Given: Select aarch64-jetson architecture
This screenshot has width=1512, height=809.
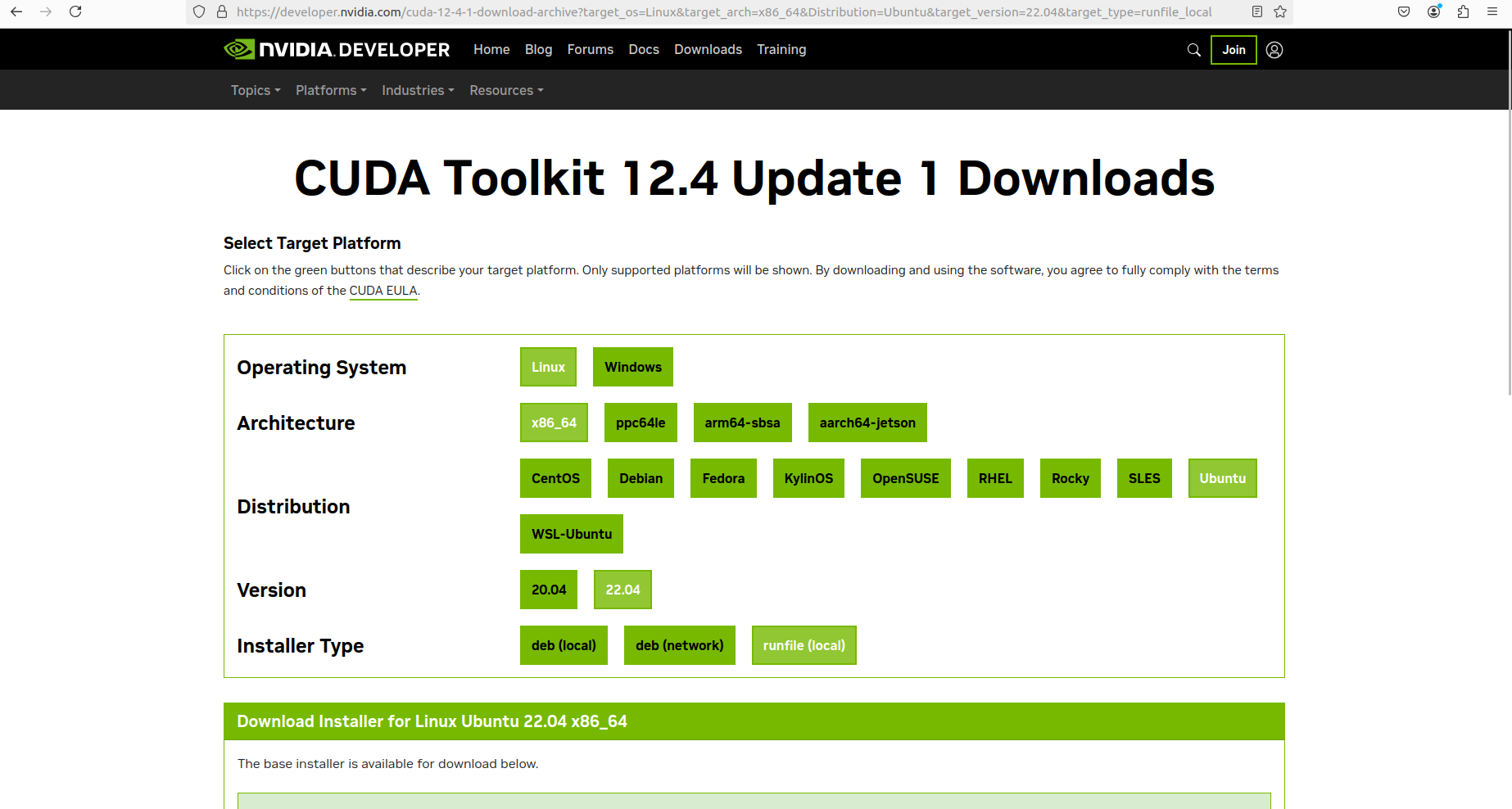Looking at the screenshot, I should click(867, 423).
